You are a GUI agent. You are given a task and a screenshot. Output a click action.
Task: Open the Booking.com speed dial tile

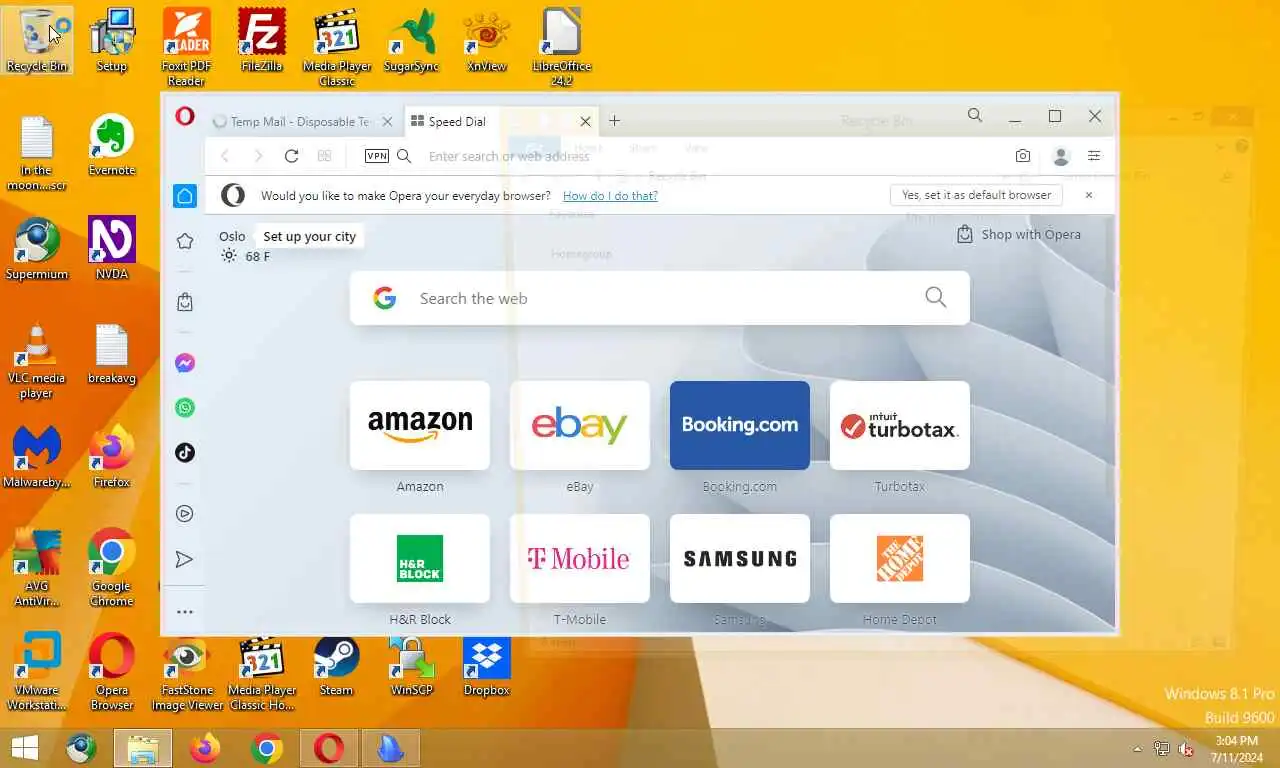740,425
